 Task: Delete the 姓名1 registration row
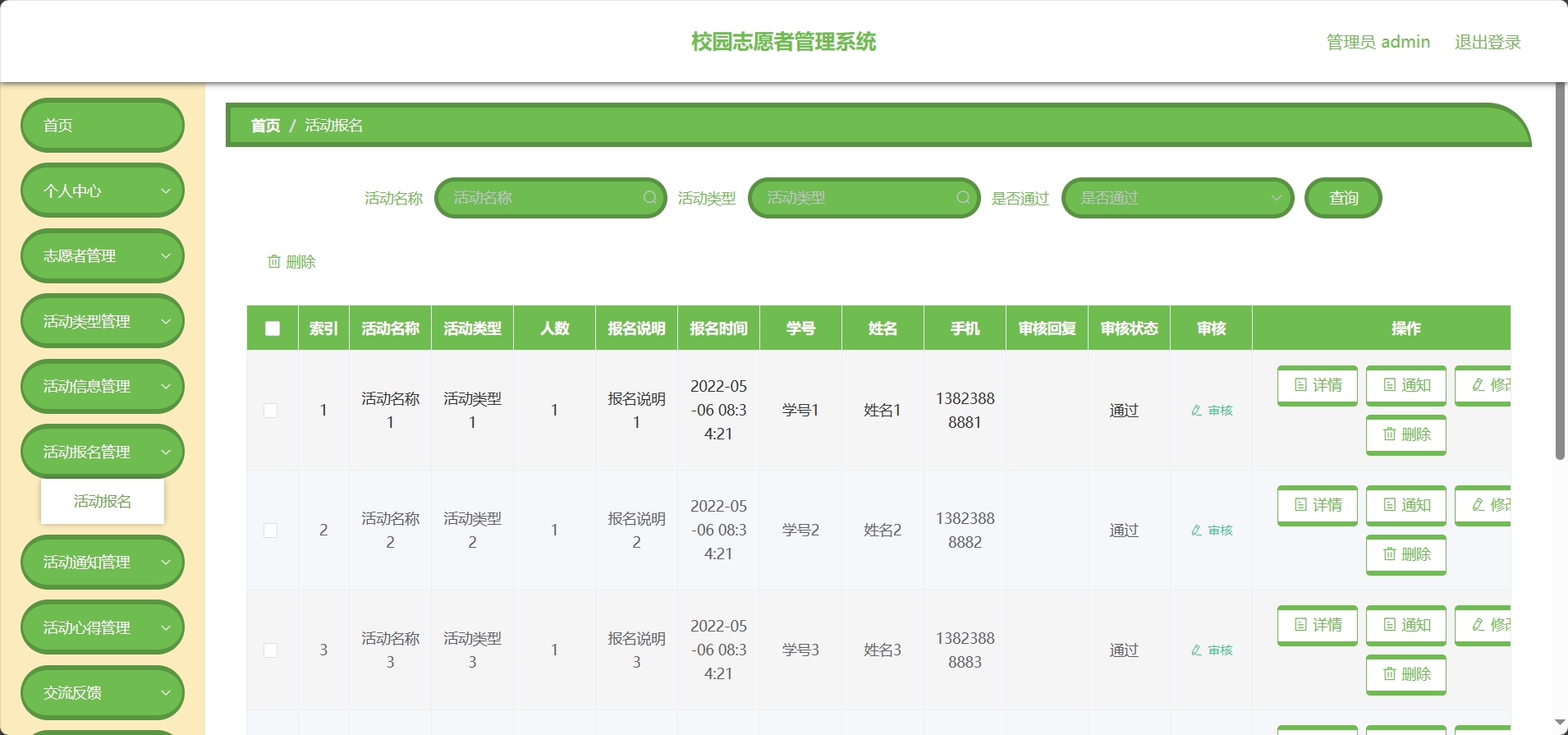pos(1406,434)
